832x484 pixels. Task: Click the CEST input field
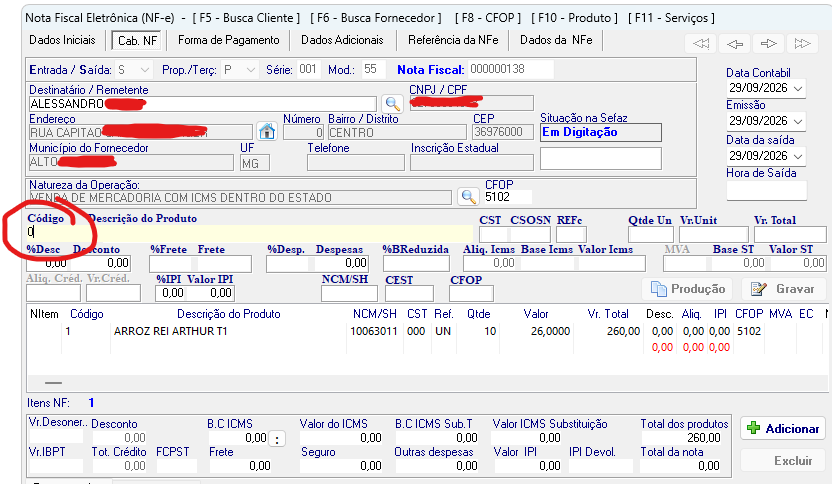(x=409, y=293)
